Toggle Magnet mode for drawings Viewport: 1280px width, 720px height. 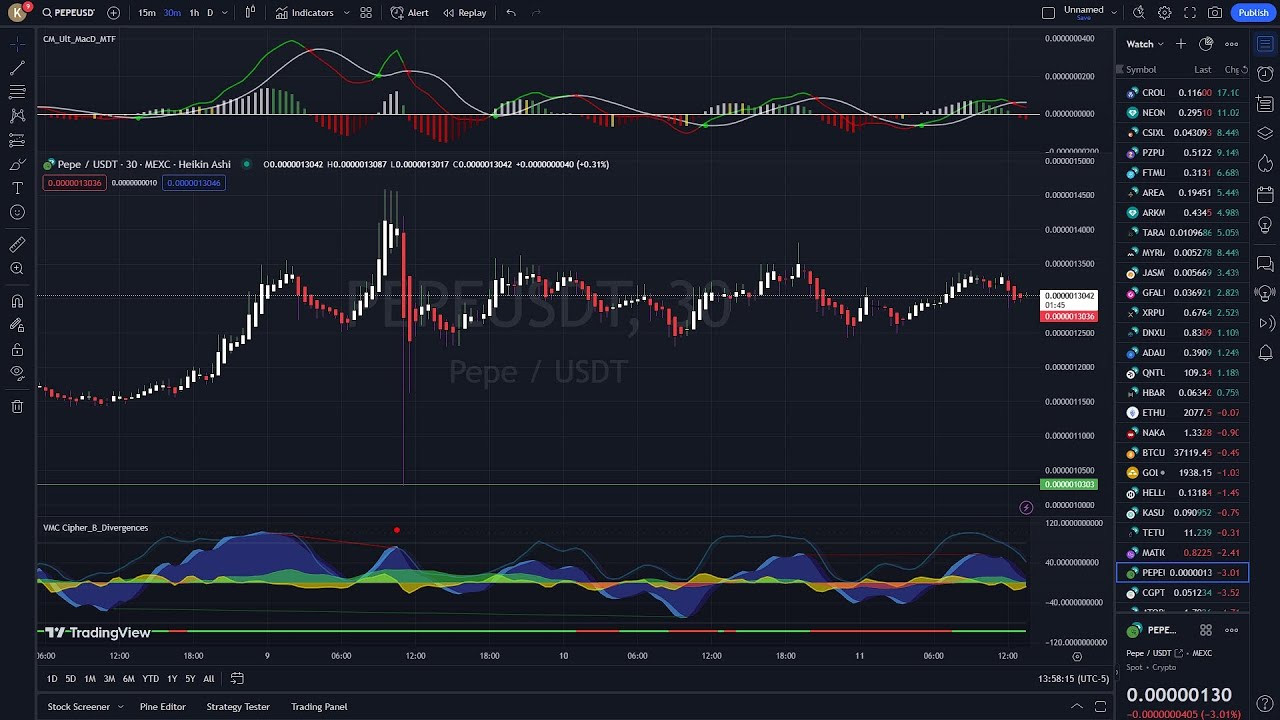pos(17,301)
